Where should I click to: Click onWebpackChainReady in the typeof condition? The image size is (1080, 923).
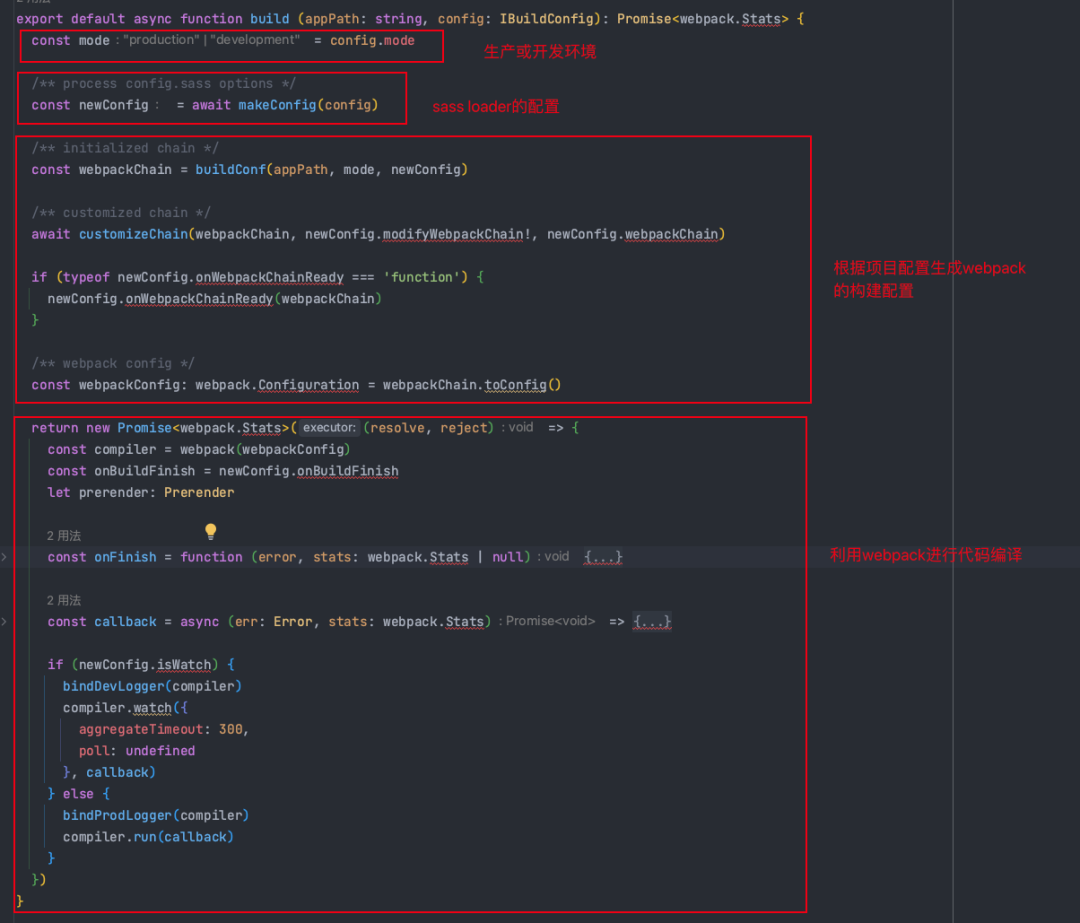pyautogui.click(x=269, y=277)
